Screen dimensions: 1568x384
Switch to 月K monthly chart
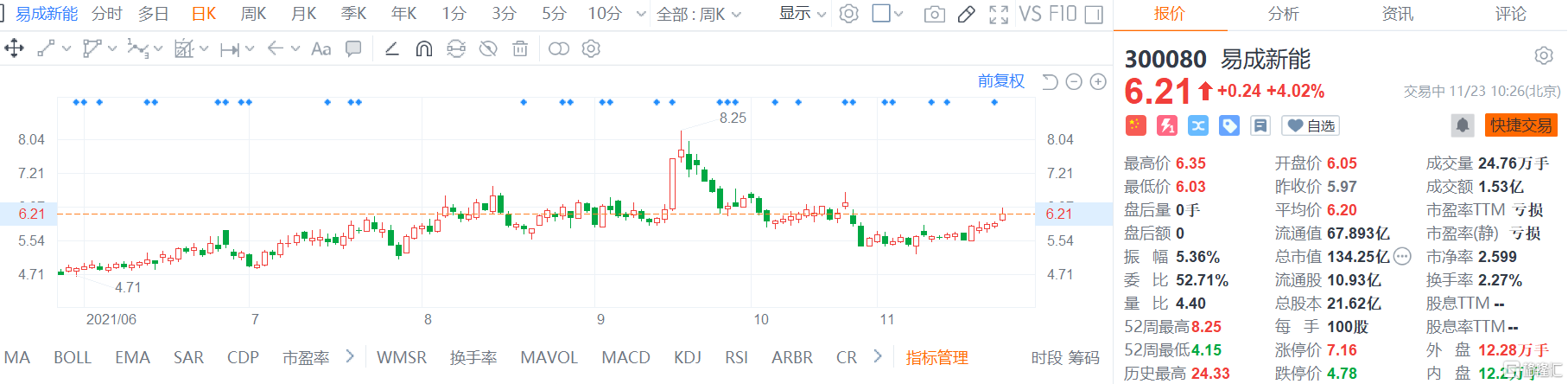point(303,14)
